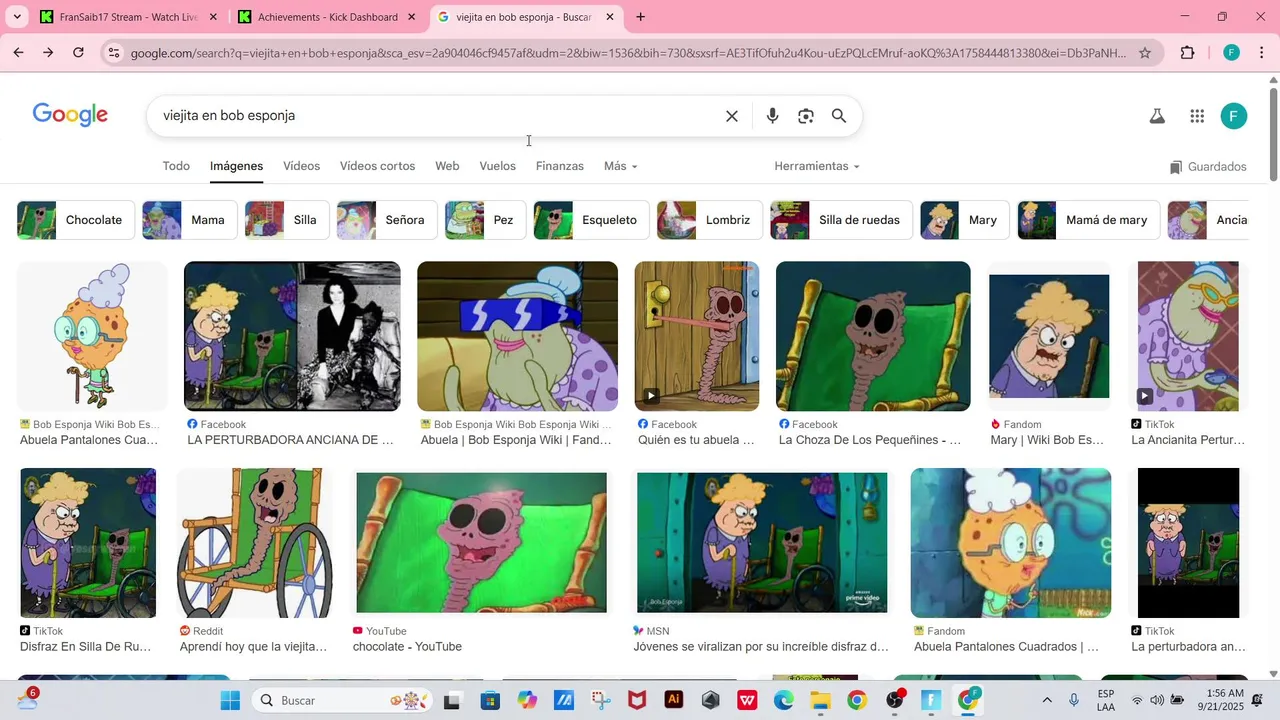The image size is (1280, 720).
Task: Click the magnifier search submit icon
Action: pos(839,116)
